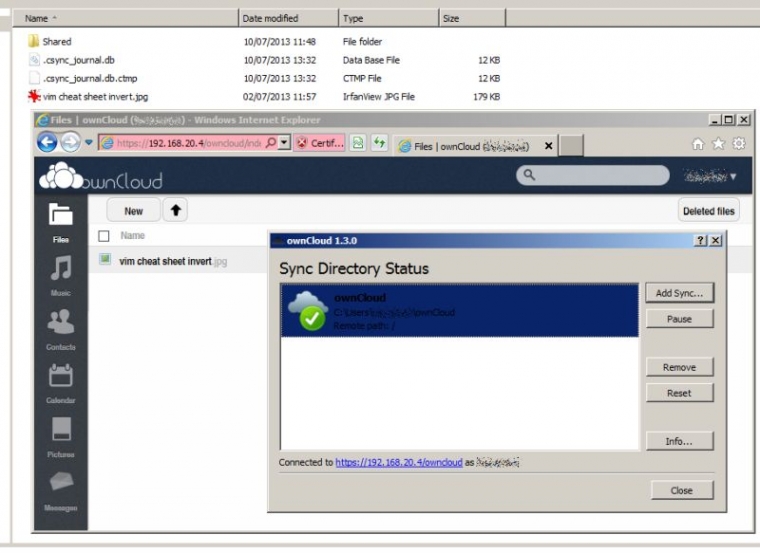Screen dimensions: 760x553
Task: Select the ownCloud sync folder entry
Action: click(x=459, y=311)
